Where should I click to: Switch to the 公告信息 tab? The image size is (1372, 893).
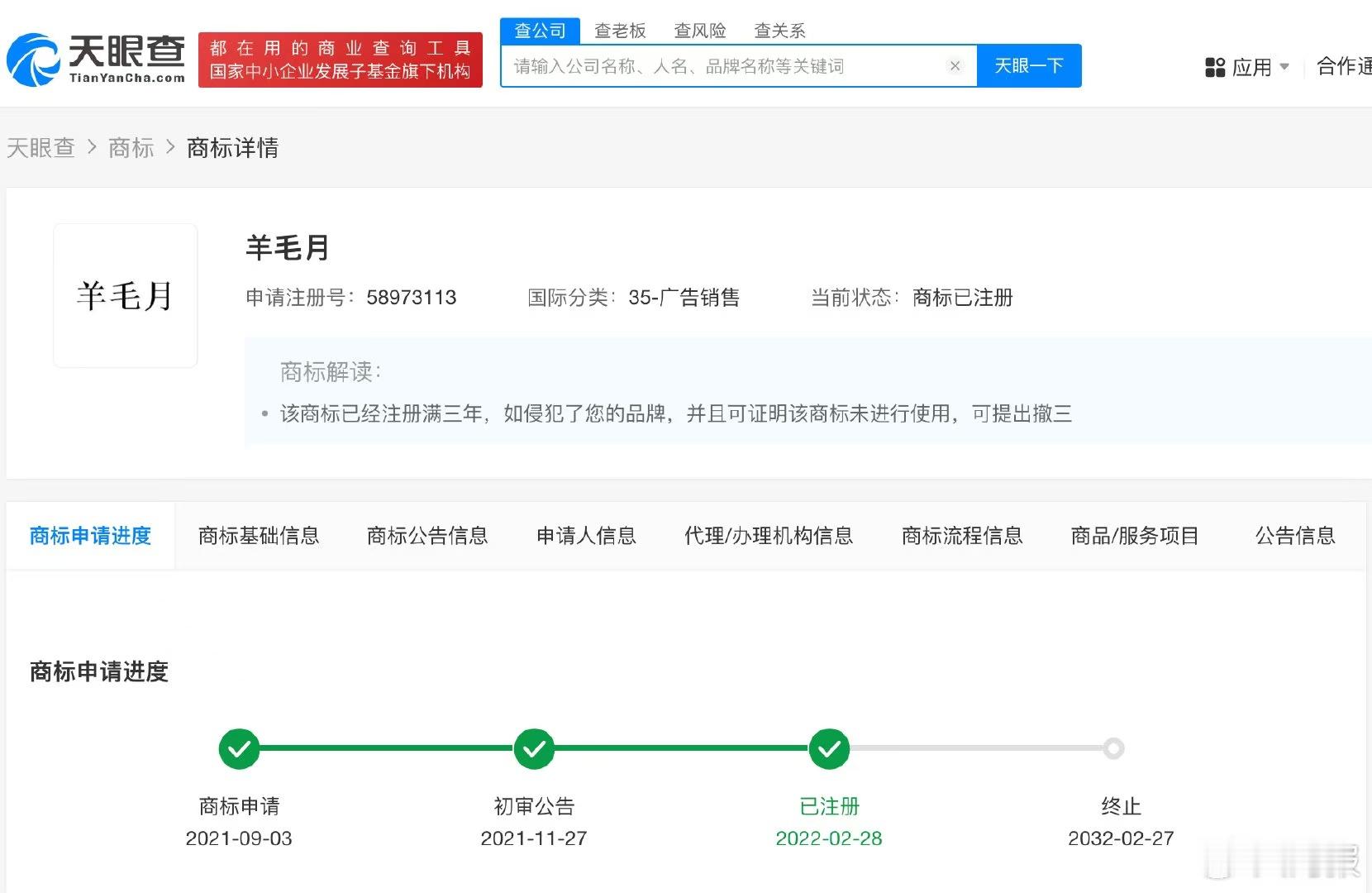tap(1295, 536)
